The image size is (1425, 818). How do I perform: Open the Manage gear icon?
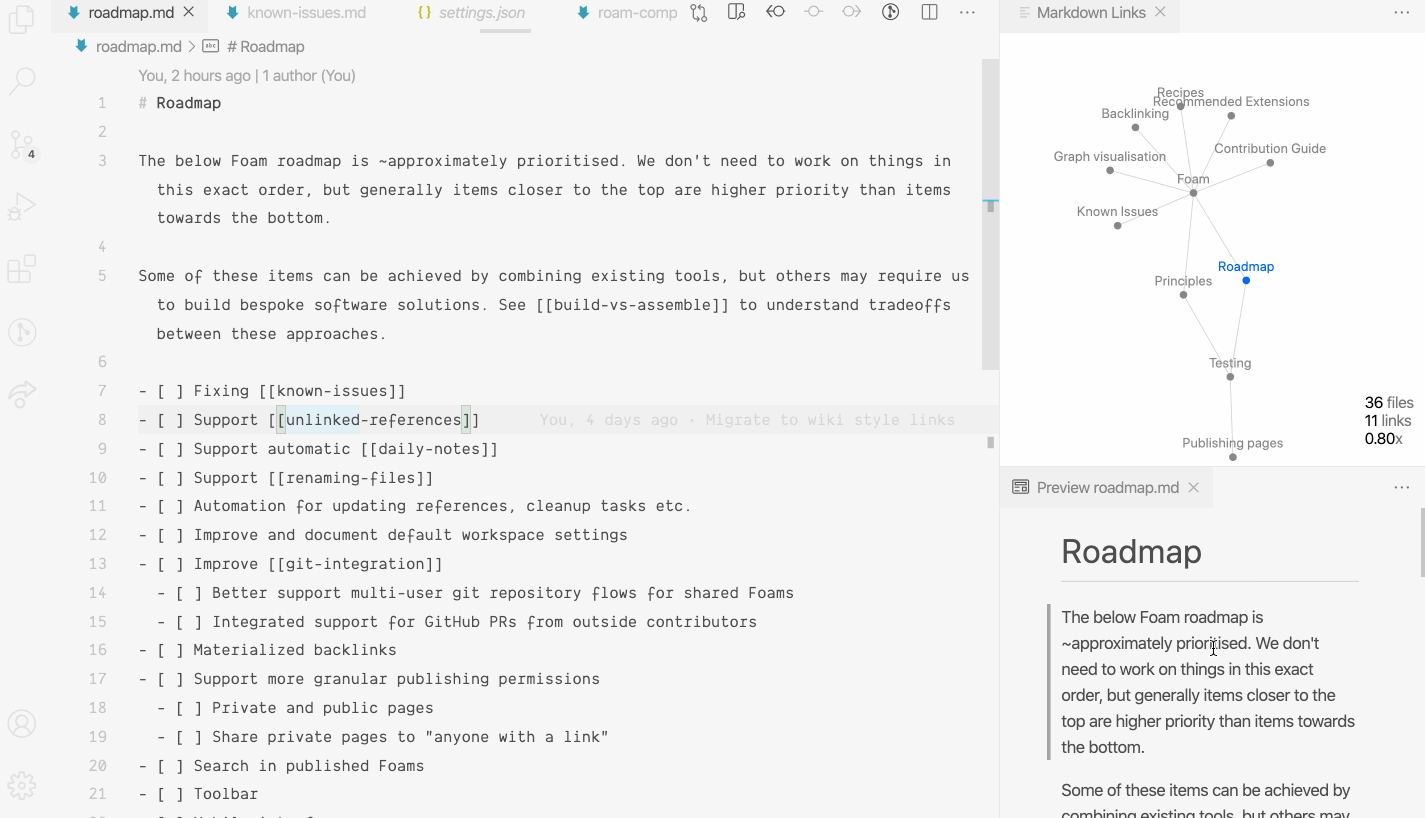coord(22,786)
